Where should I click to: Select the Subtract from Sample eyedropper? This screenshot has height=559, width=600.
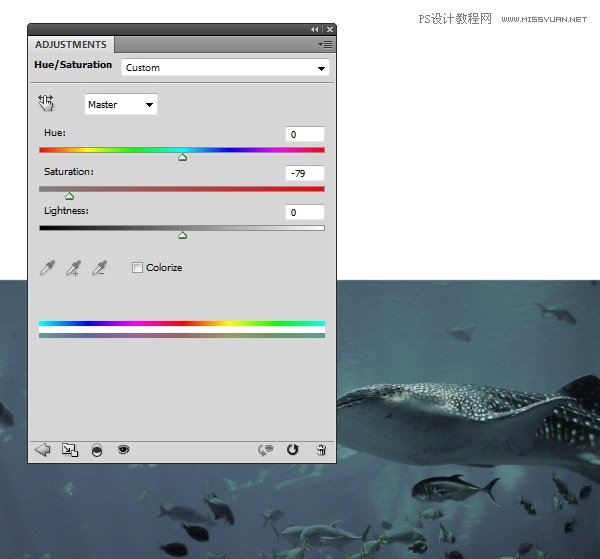98,268
